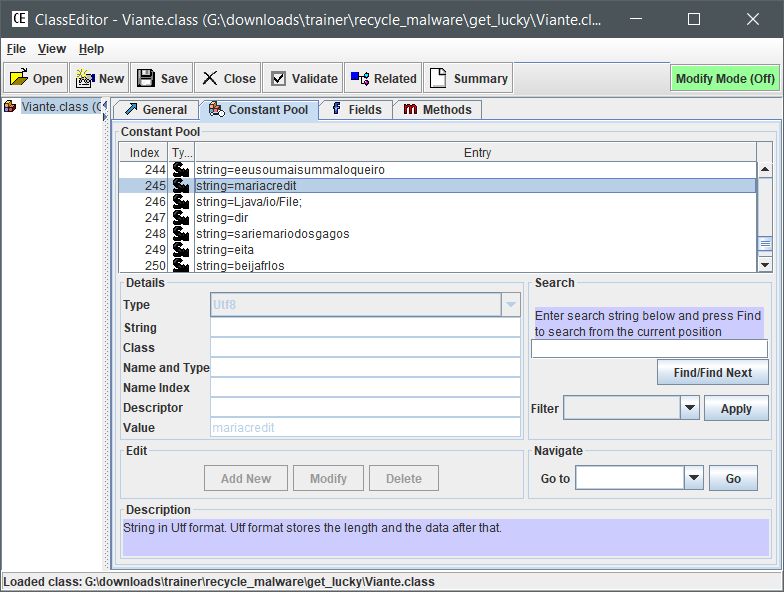Screen dimensions: 784x592
Task: Click the search string input field
Action: (648, 348)
